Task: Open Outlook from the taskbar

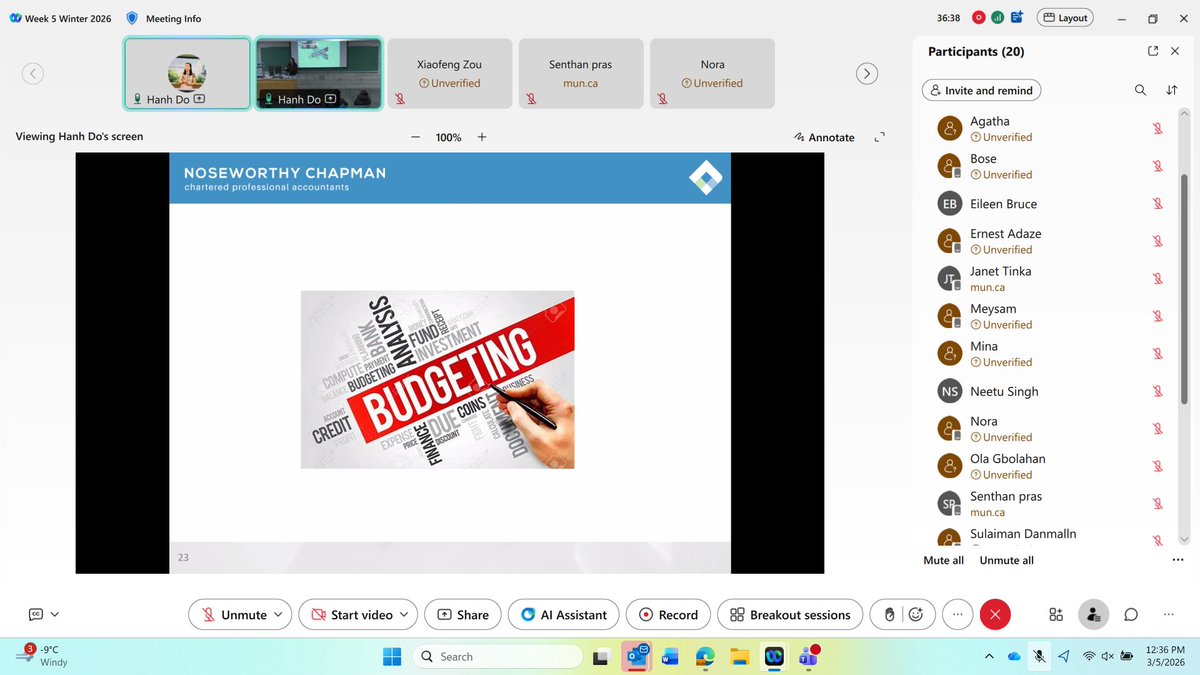Action: (x=637, y=656)
